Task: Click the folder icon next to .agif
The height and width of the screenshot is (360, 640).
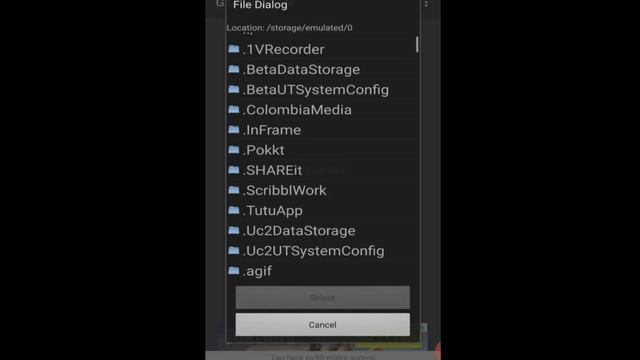Action: (234, 271)
